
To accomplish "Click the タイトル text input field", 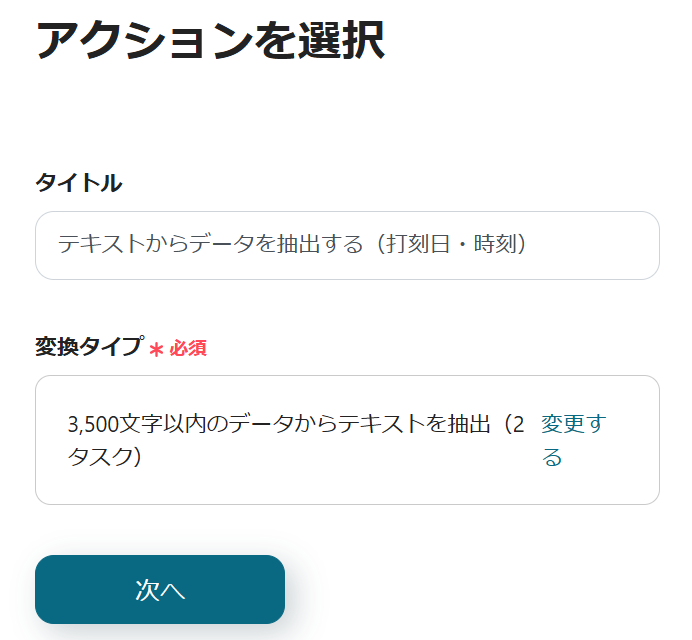I will point(347,245).
